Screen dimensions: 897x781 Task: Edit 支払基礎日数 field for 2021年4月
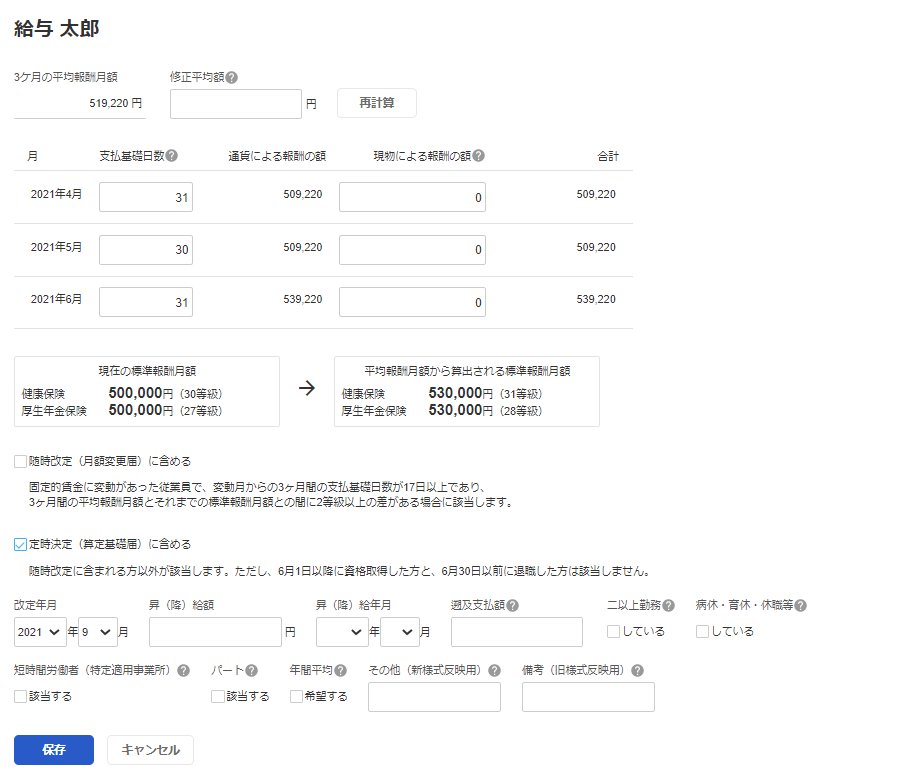(x=146, y=197)
